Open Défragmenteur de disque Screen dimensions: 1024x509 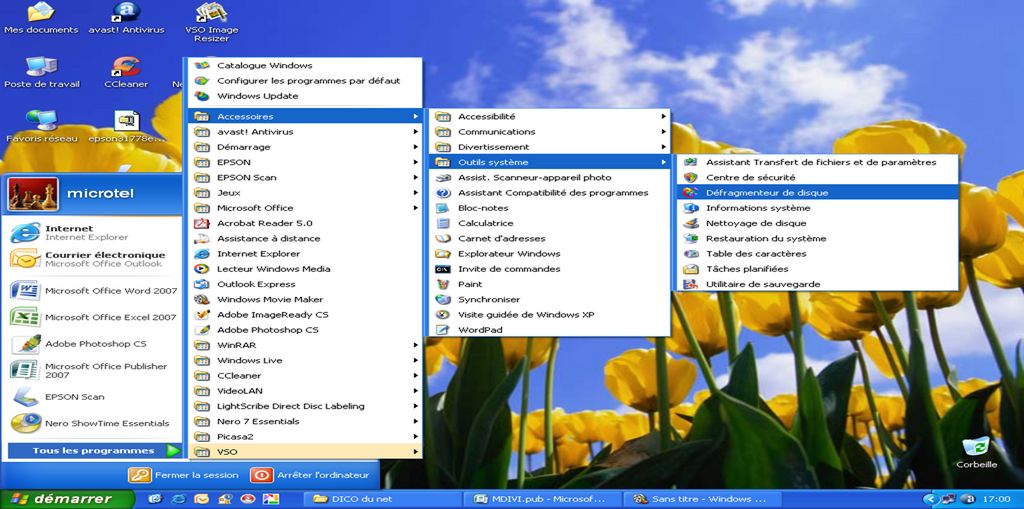coord(816,193)
